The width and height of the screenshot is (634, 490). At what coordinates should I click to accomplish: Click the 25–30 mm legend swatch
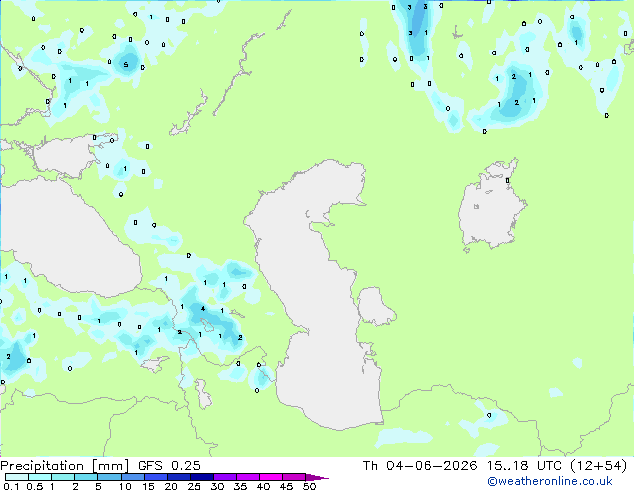(201, 477)
